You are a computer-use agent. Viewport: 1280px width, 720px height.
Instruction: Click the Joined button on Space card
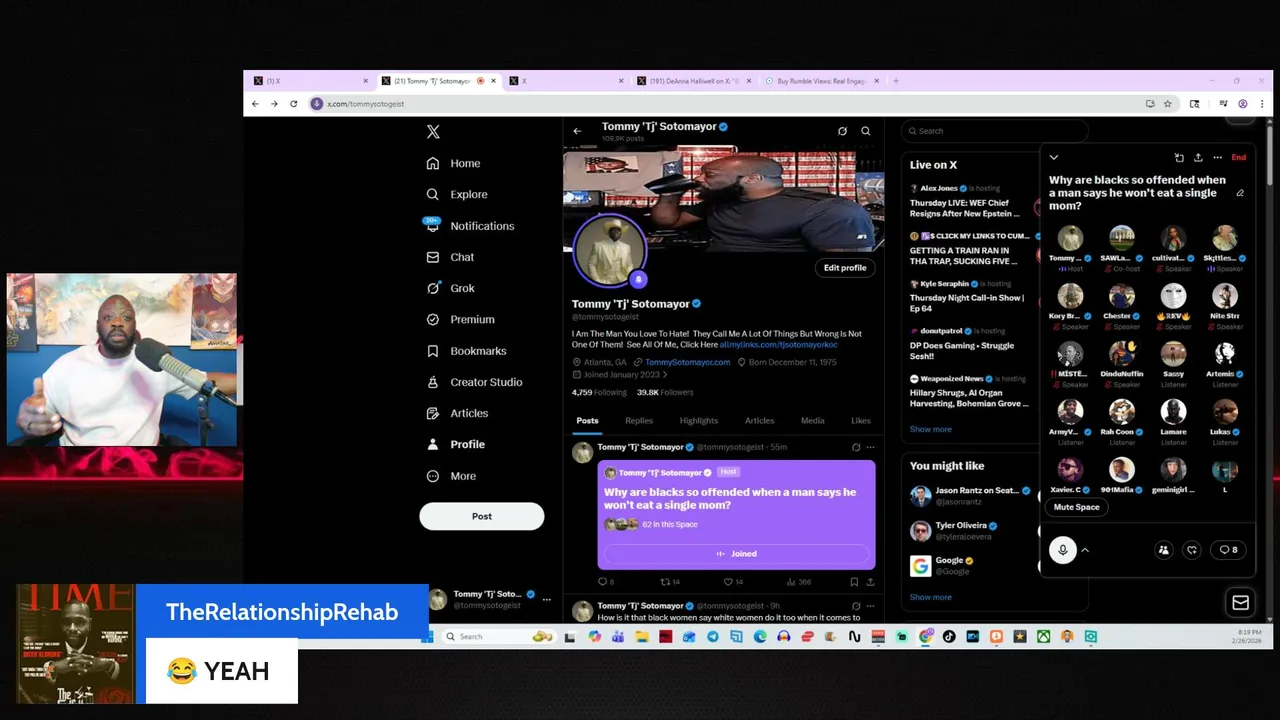tap(737, 554)
